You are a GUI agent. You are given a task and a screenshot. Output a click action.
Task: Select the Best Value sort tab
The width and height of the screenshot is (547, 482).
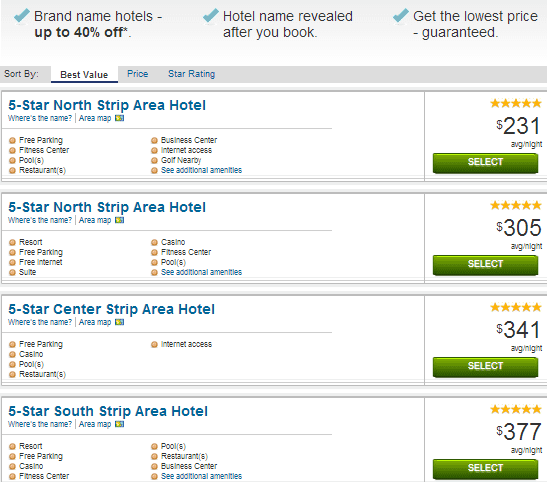click(x=84, y=74)
